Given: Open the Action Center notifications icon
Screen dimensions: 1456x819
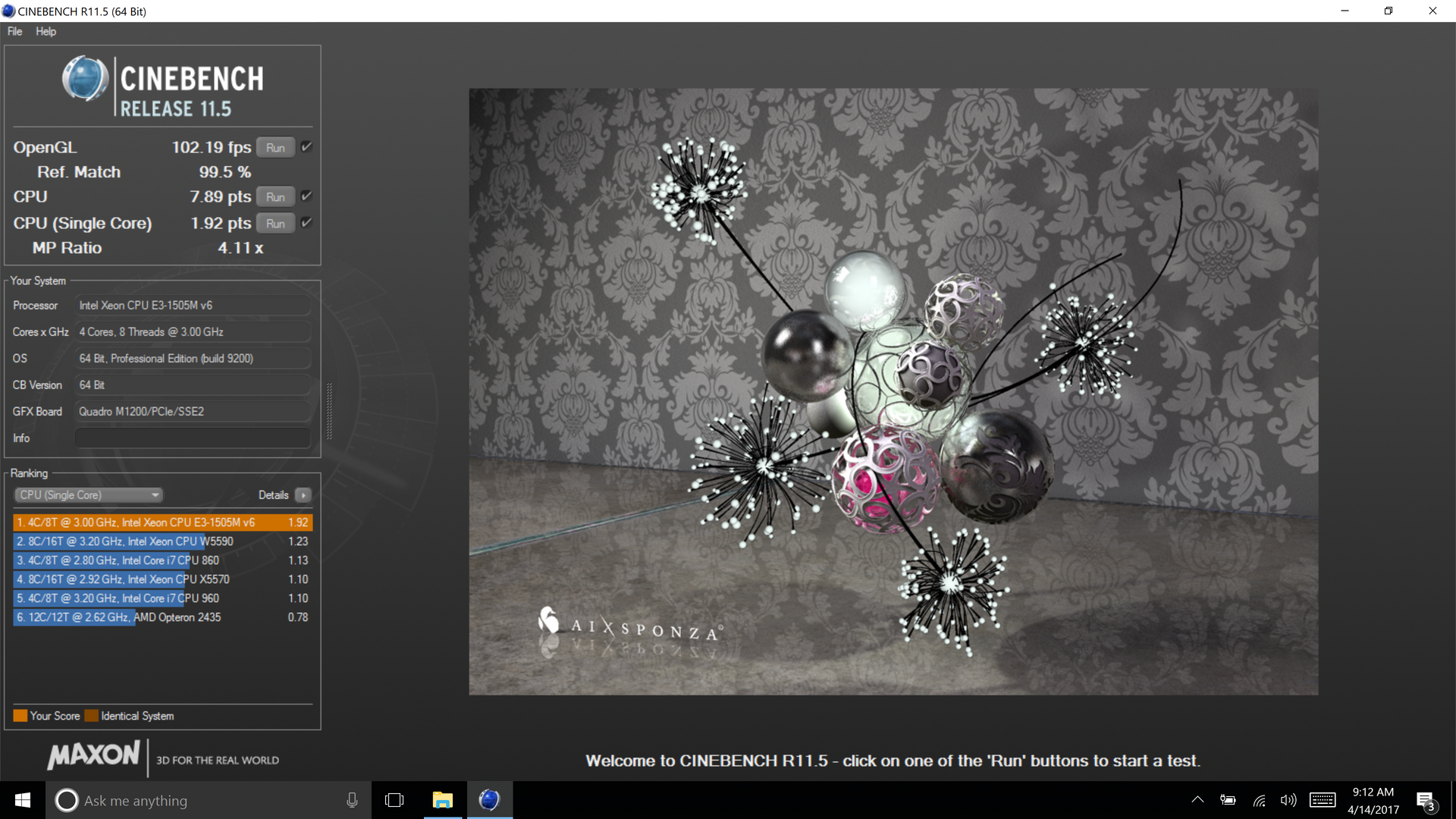Looking at the screenshot, I should 1426,801.
